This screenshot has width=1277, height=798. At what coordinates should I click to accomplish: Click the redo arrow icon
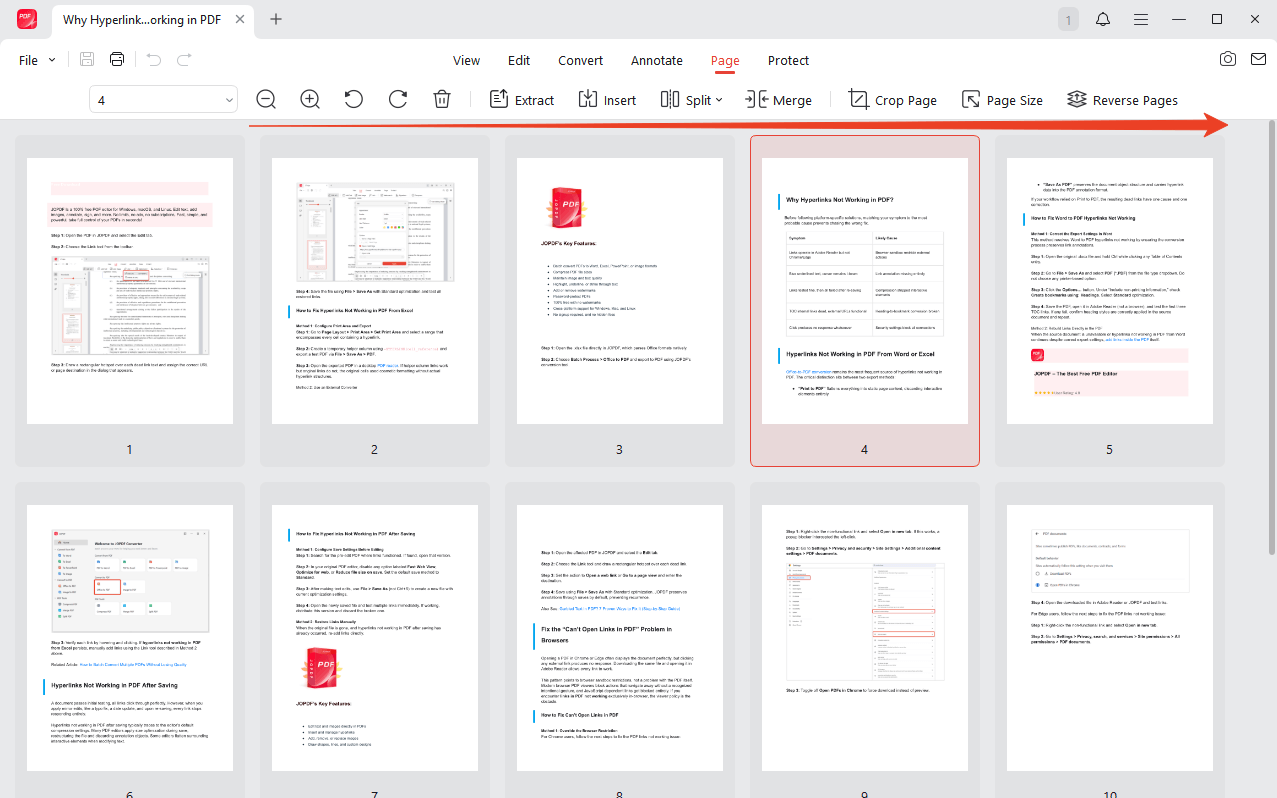(x=184, y=60)
